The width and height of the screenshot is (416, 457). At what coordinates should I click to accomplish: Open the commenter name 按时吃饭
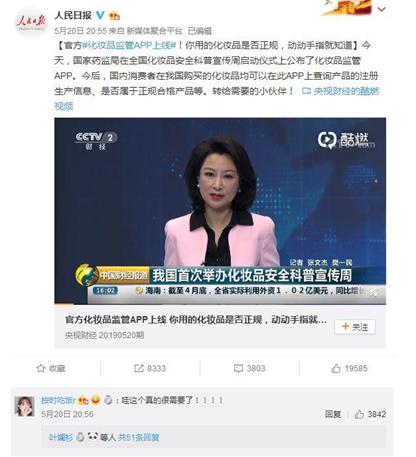click(x=58, y=400)
